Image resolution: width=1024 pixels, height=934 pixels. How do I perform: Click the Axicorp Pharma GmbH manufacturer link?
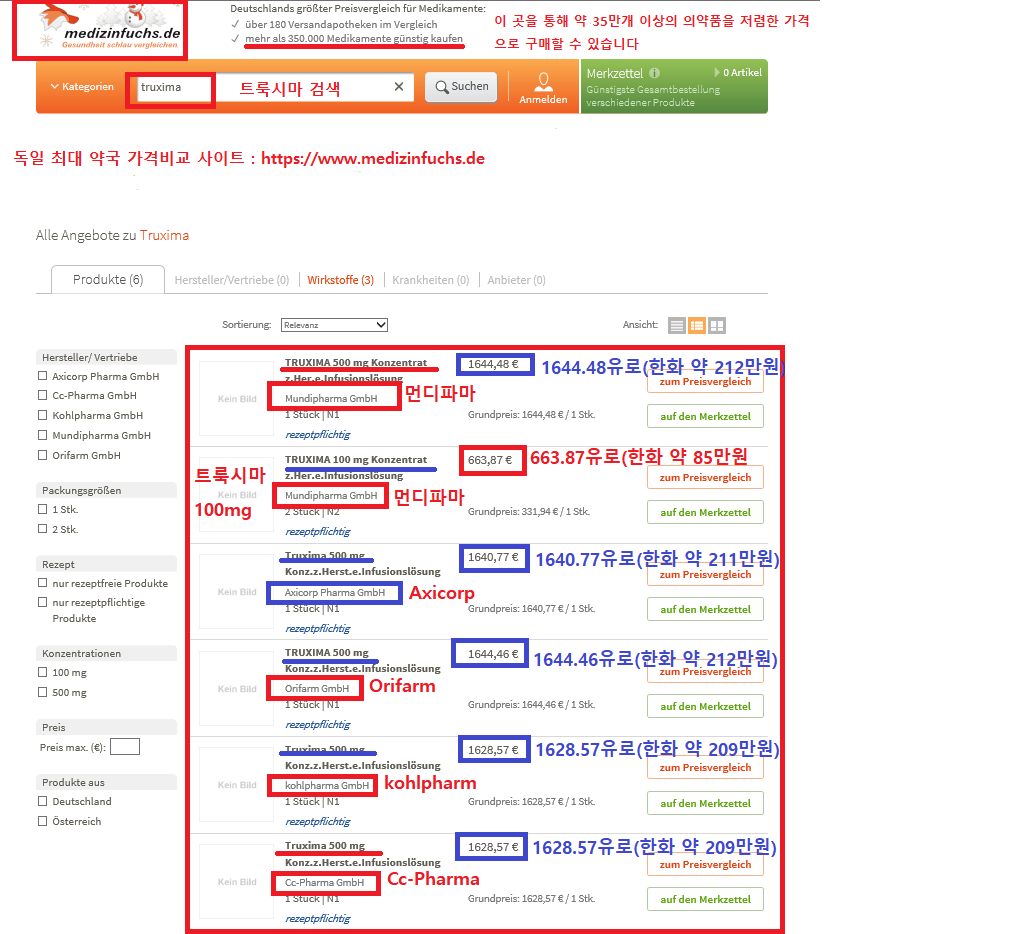[335, 592]
